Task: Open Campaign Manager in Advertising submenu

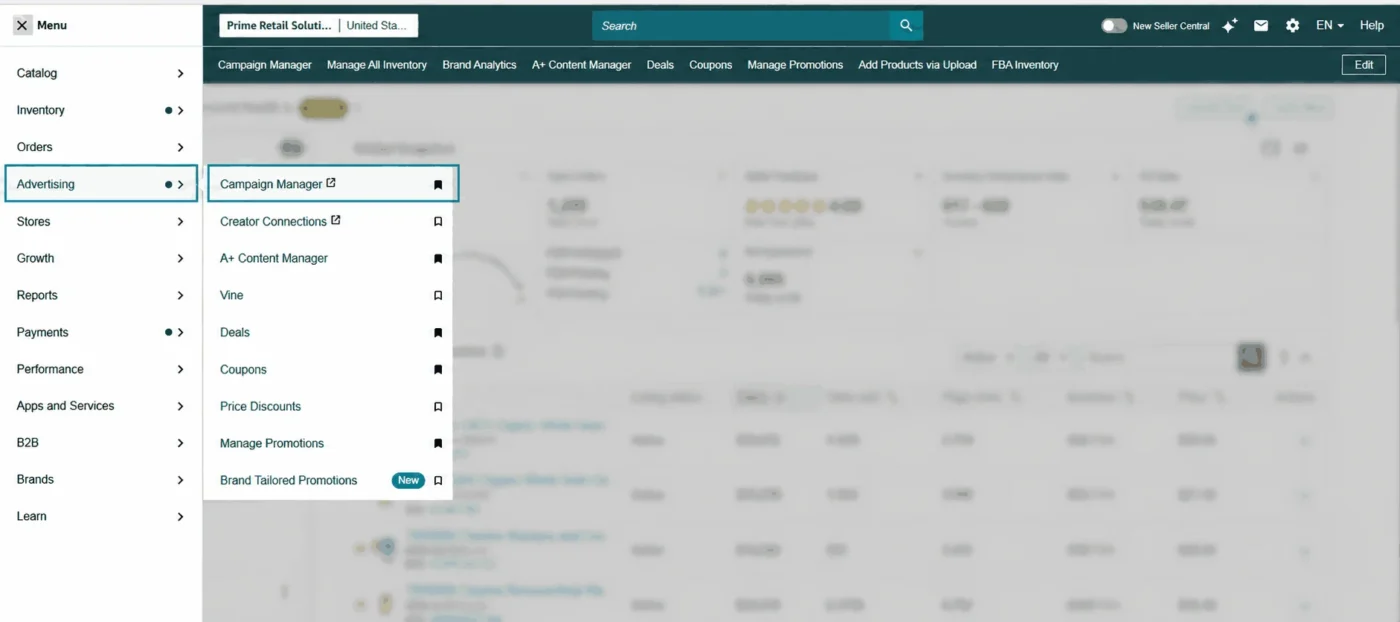Action: point(278,184)
